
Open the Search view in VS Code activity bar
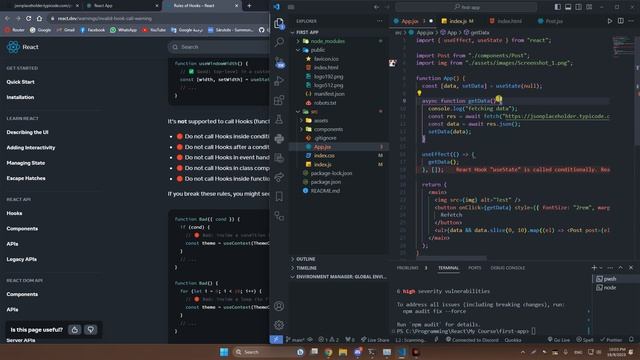pos(279,42)
